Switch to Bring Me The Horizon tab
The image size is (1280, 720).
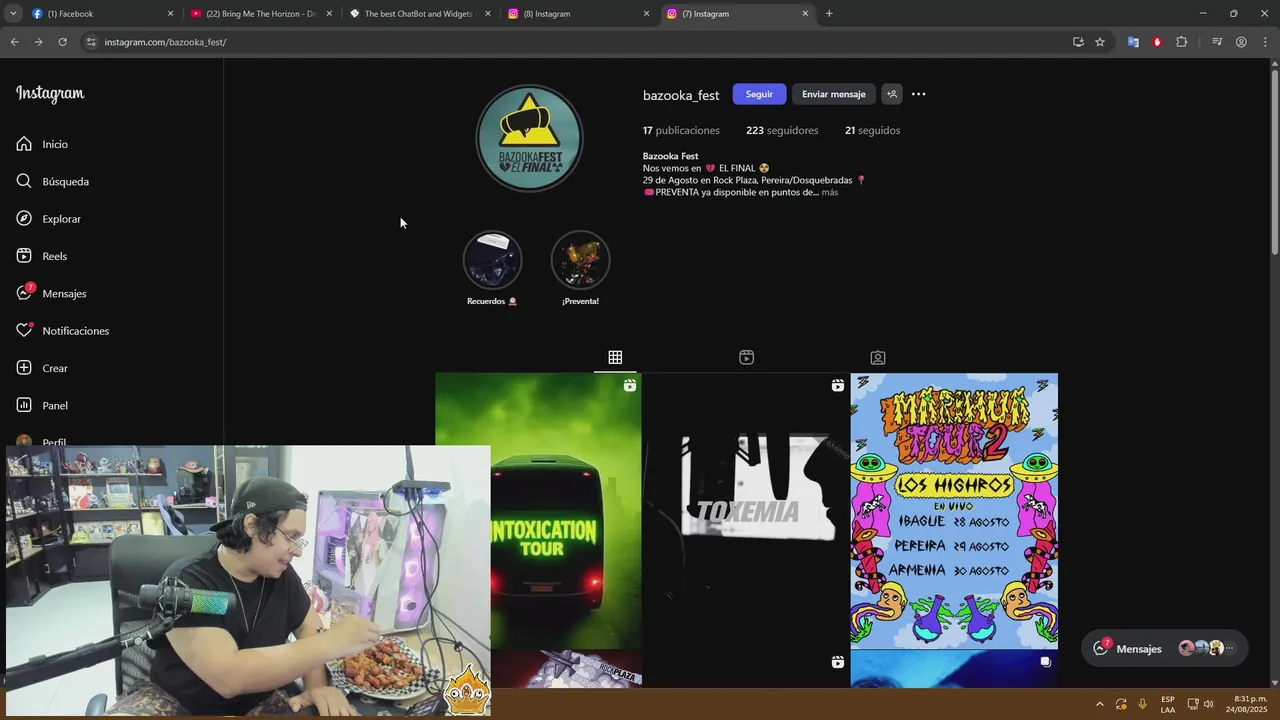point(261,14)
